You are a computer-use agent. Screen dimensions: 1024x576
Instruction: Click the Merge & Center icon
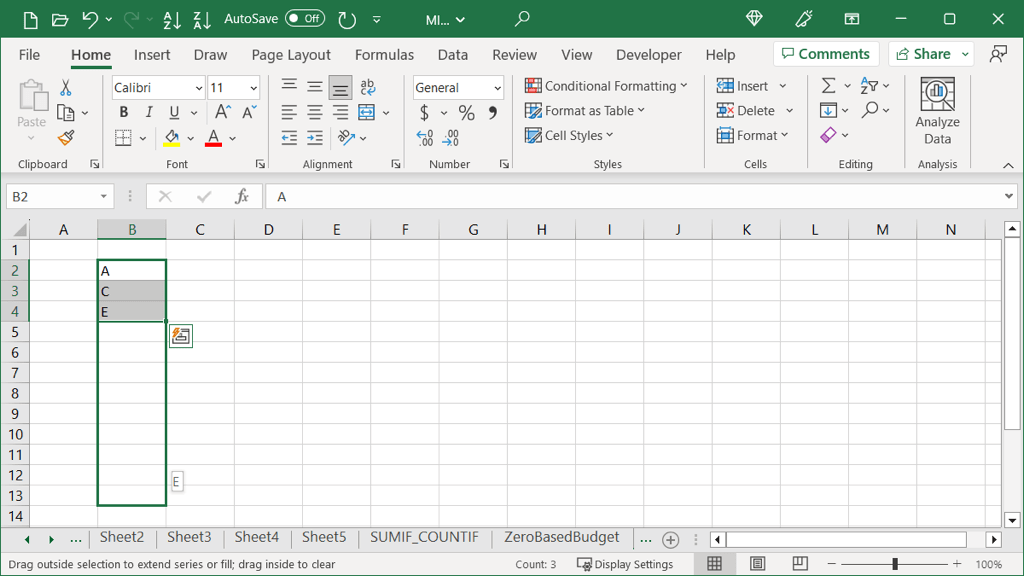pos(366,112)
